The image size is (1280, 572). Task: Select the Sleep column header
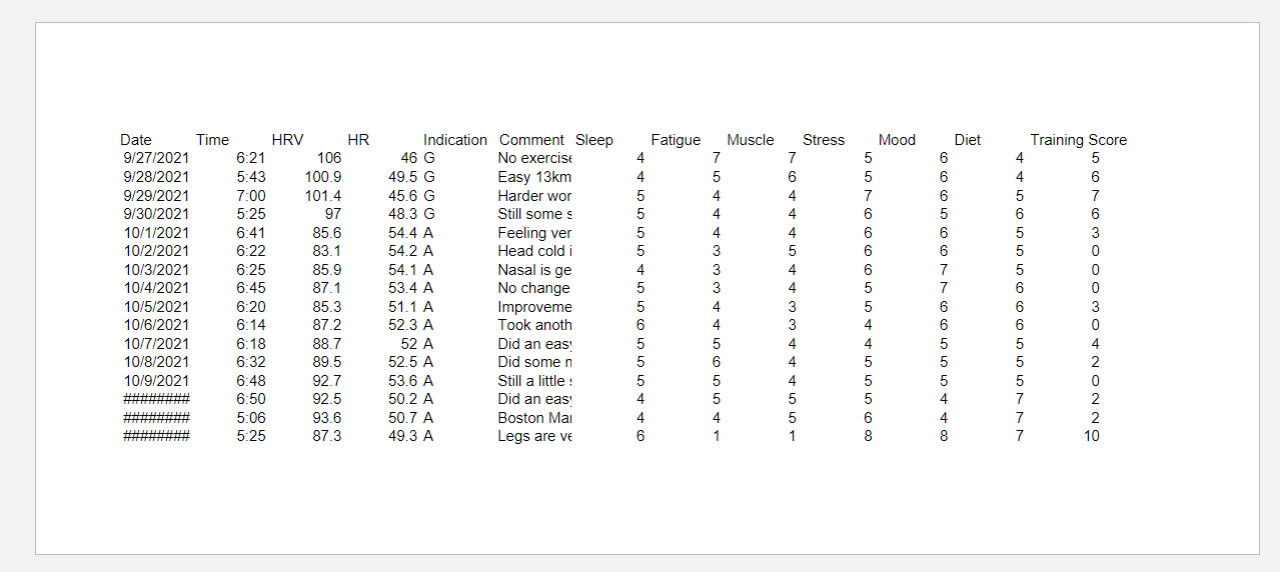pyautogui.click(x=594, y=140)
